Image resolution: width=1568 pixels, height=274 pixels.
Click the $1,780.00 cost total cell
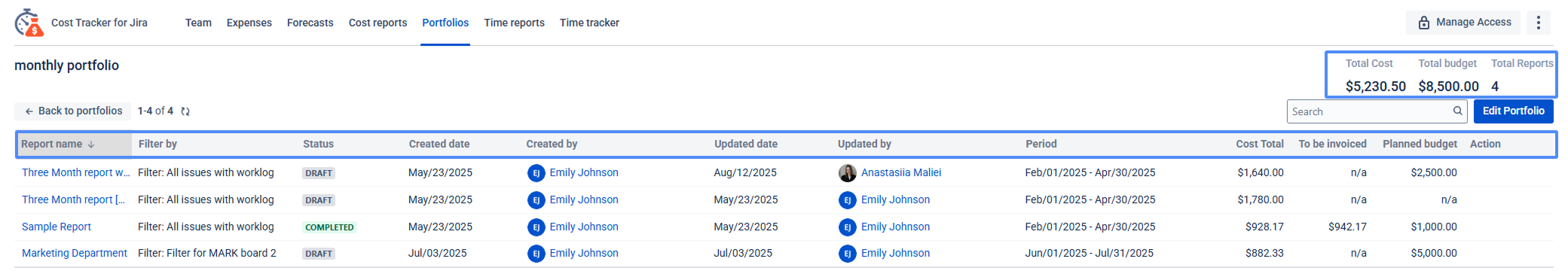[x=1261, y=200]
